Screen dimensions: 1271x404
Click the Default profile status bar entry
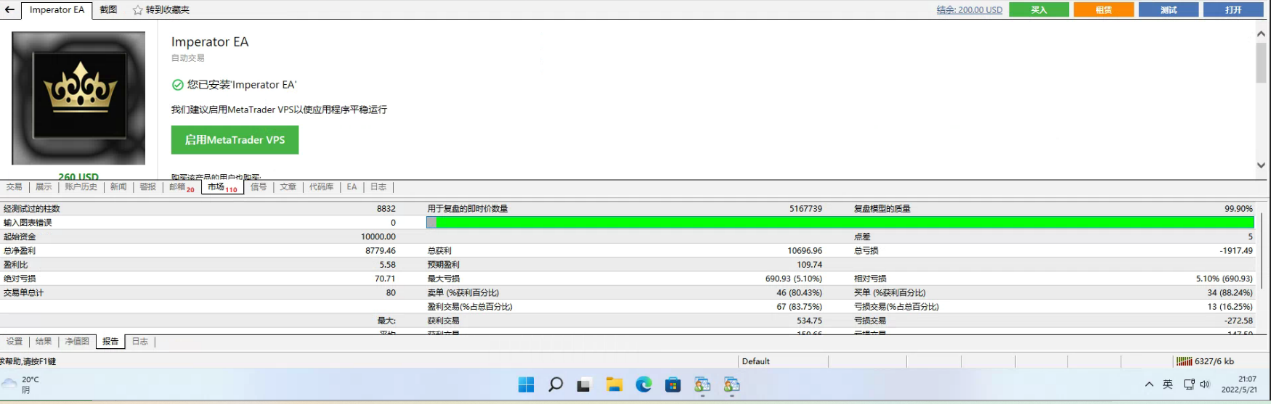coord(756,361)
